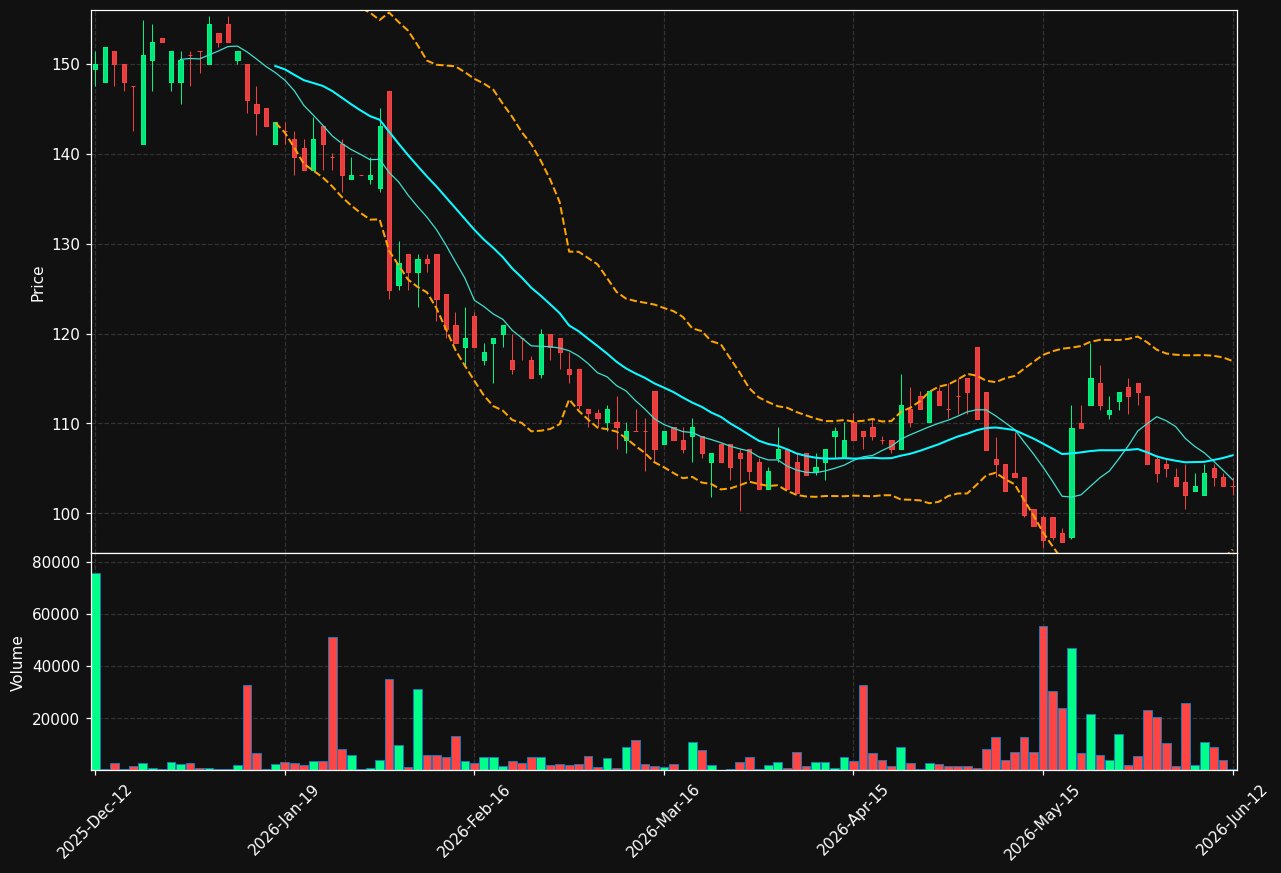Click the 130 price tick label
The image size is (1281, 873).
click(66, 245)
